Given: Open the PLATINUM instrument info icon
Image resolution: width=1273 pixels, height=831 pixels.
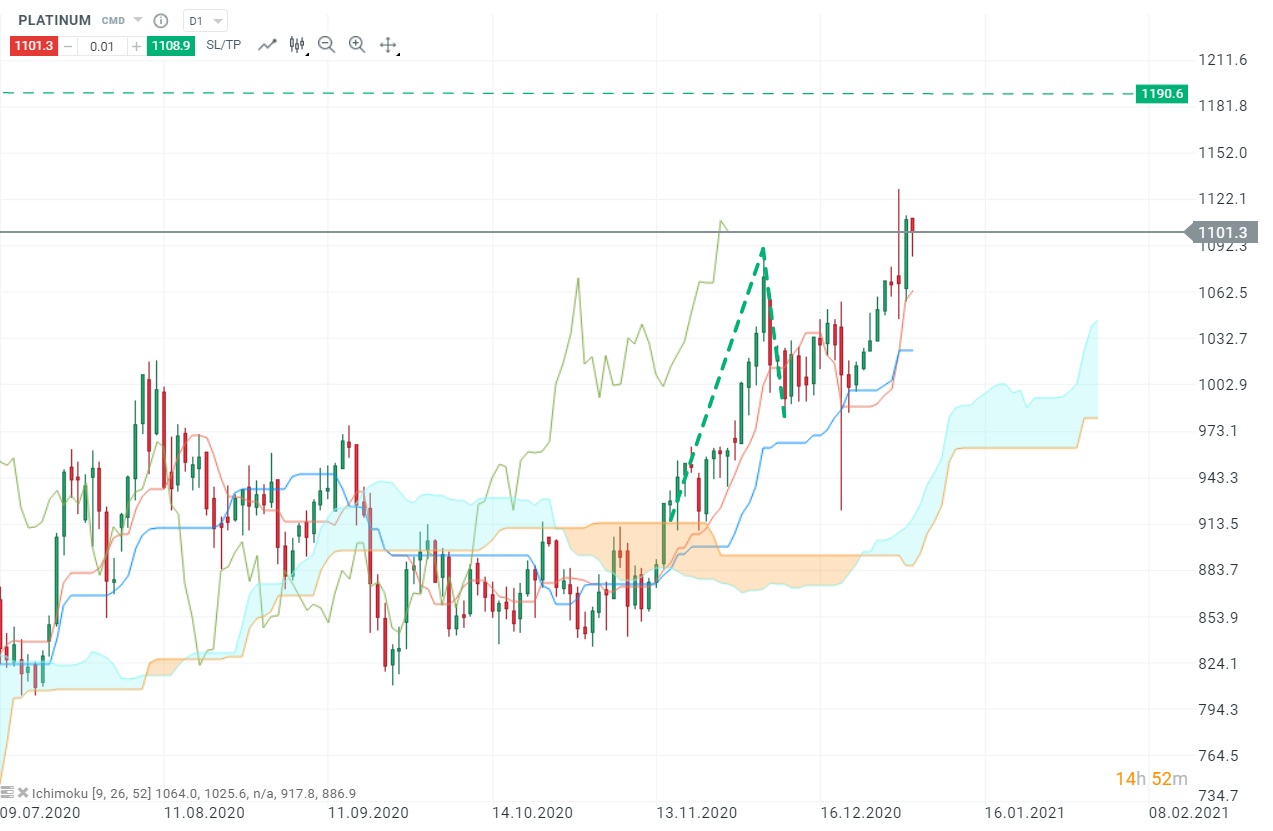Looking at the screenshot, I should coord(160,20).
